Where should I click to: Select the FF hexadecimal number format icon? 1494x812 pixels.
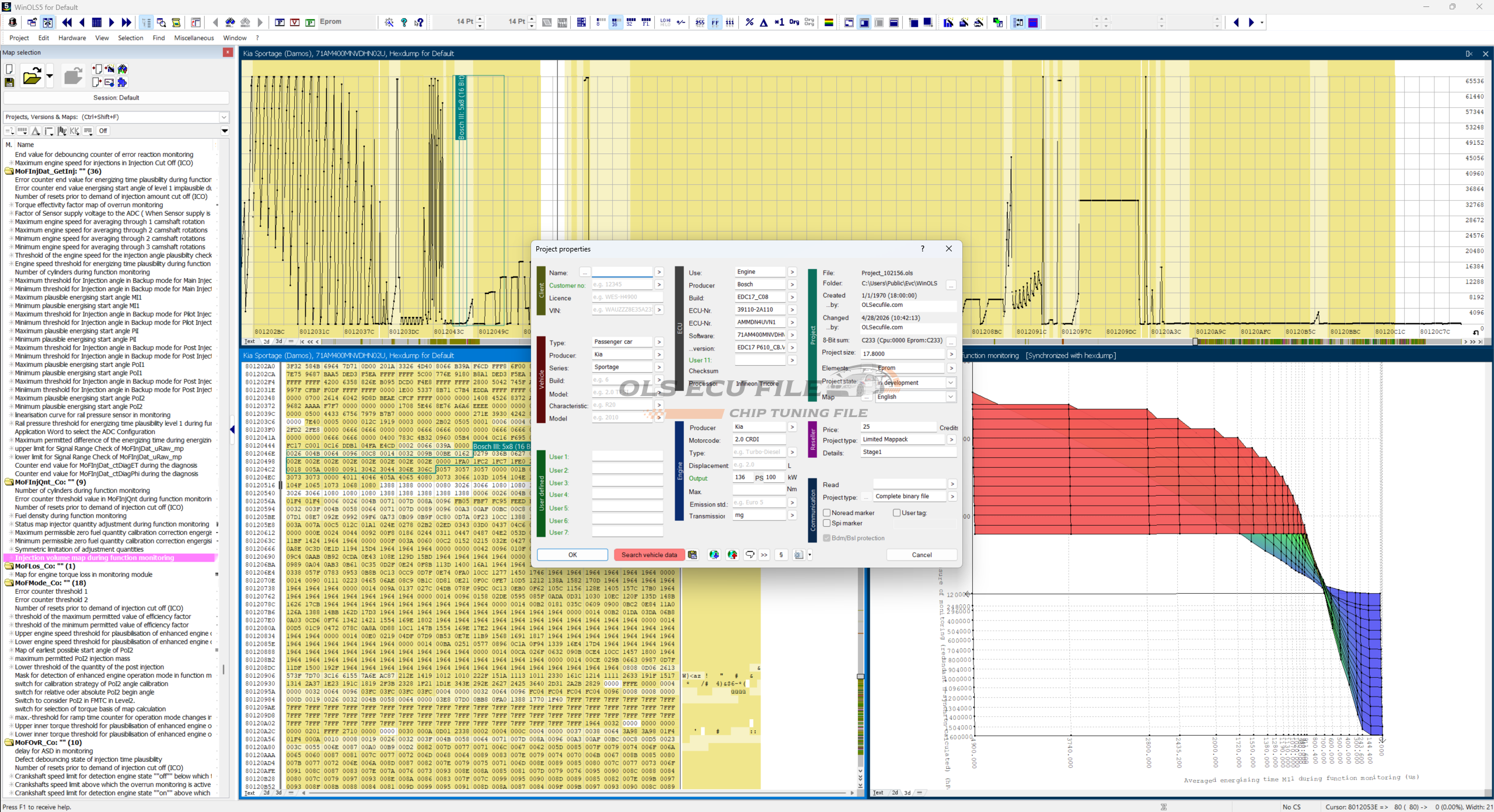tap(715, 22)
